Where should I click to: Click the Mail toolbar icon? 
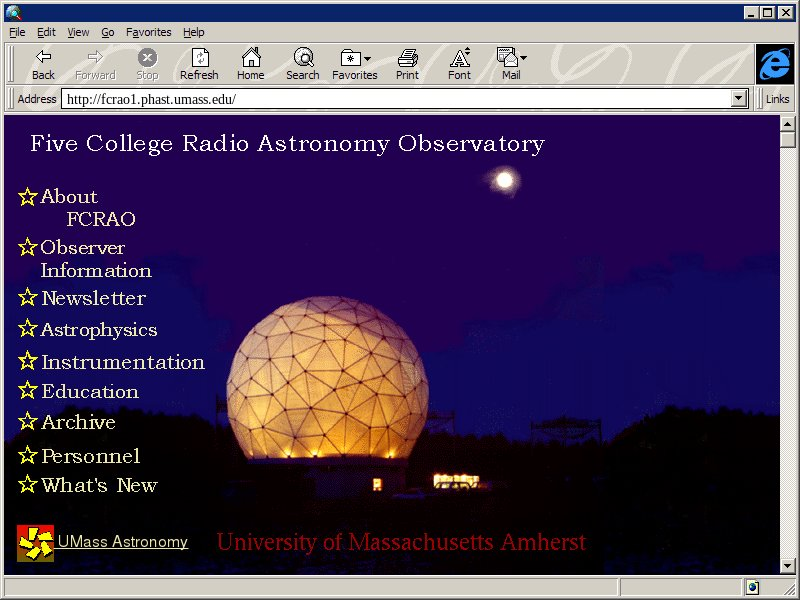507,58
